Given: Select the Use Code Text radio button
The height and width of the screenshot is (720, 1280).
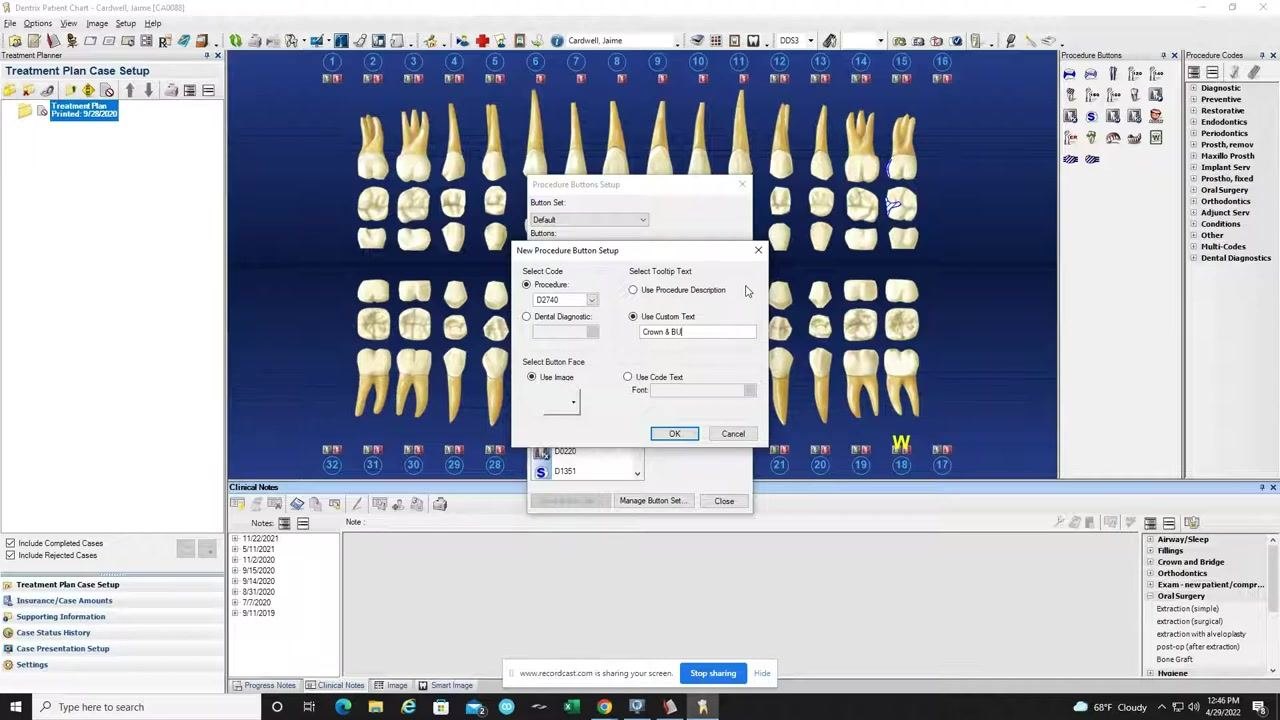Looking at the screenshot, I should coord(628,377).
